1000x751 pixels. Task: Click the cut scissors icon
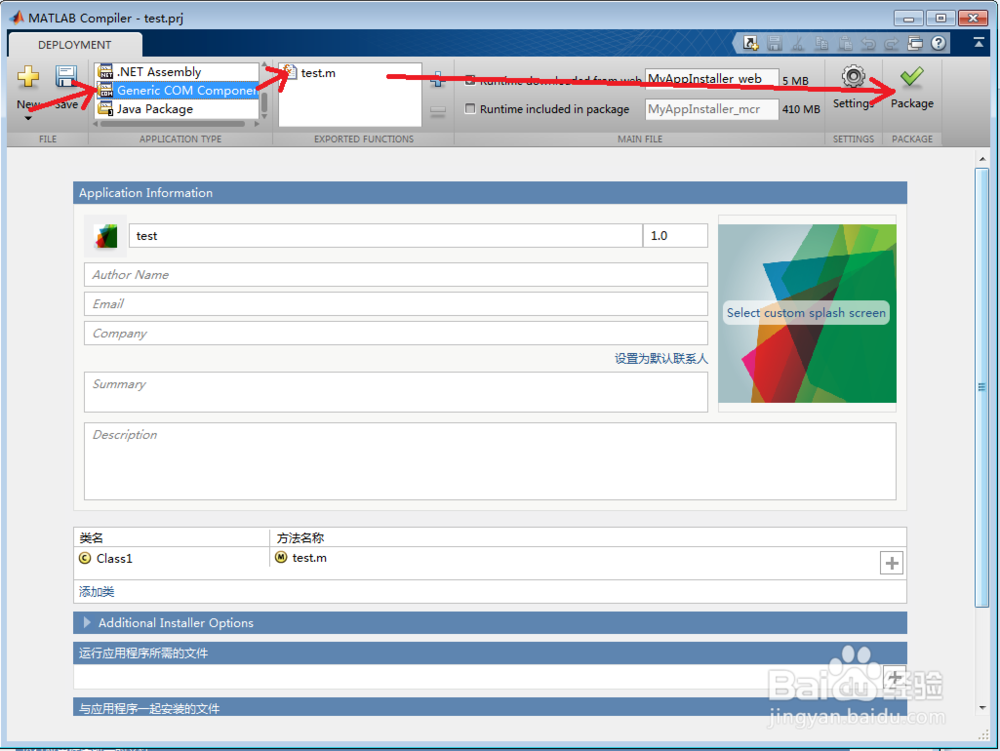point(798,43)
